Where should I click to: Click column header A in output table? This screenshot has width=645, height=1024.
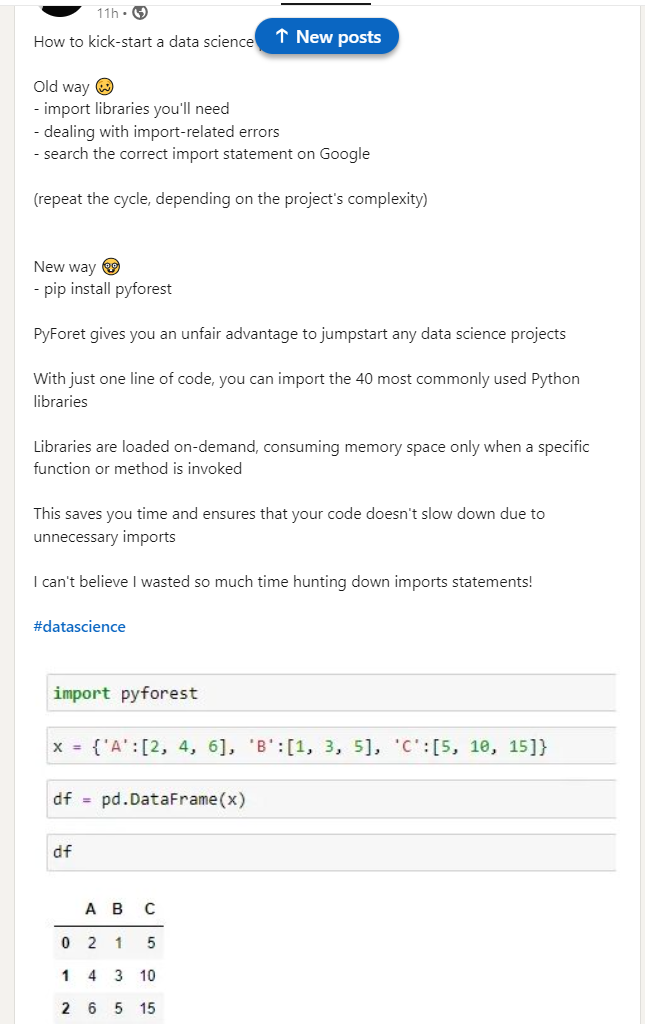click(x=91, y=908)
